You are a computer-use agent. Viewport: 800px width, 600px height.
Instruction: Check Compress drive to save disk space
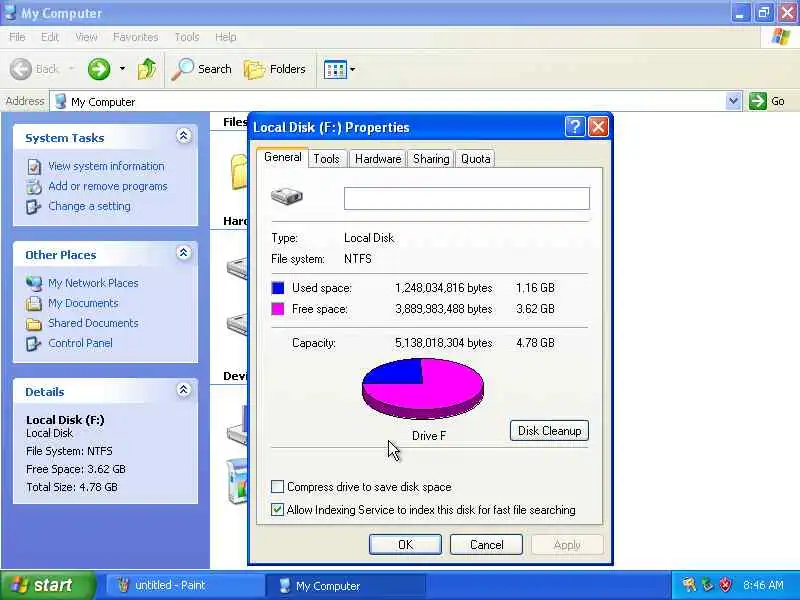pyautogui.click(x=277, y=487)
